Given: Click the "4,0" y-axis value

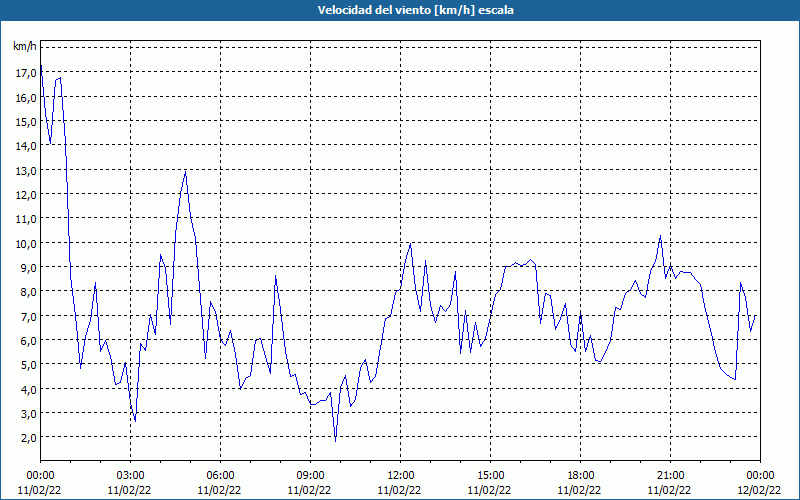Looking at the screenshot, I should pyautogui.click(x=29, y=389).
